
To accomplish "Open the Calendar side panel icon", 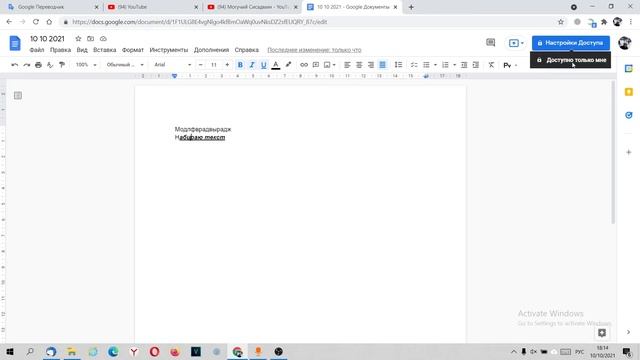I will point(629,69).
